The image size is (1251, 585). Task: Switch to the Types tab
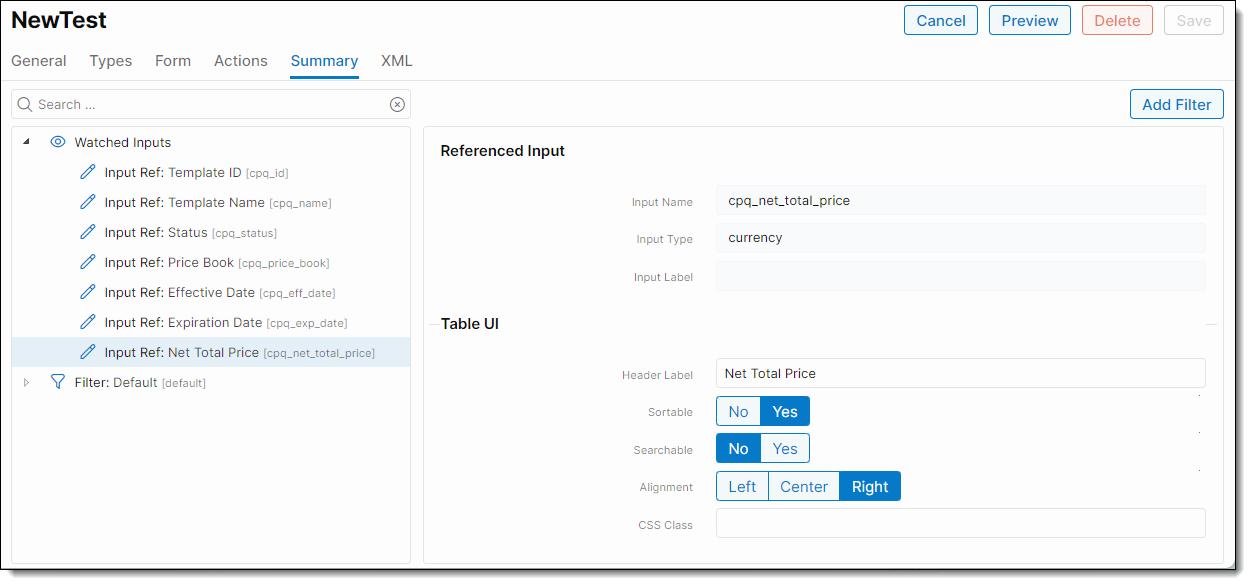coord(111,61)
